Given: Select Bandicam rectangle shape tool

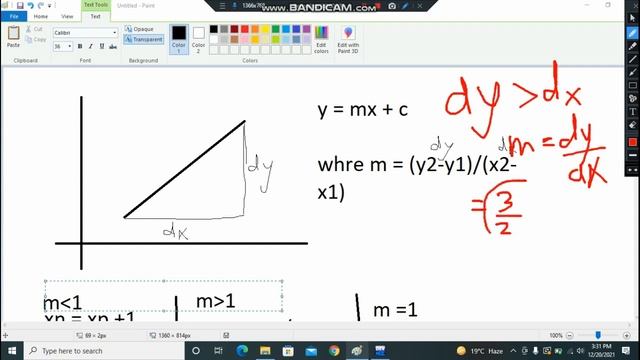Looking at the screenshot, I should click(633, 85).
